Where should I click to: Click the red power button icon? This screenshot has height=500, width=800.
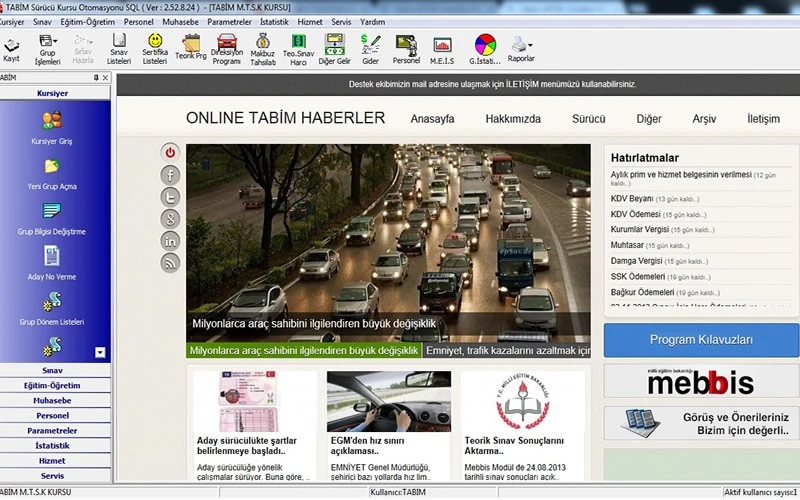(170, 152)
